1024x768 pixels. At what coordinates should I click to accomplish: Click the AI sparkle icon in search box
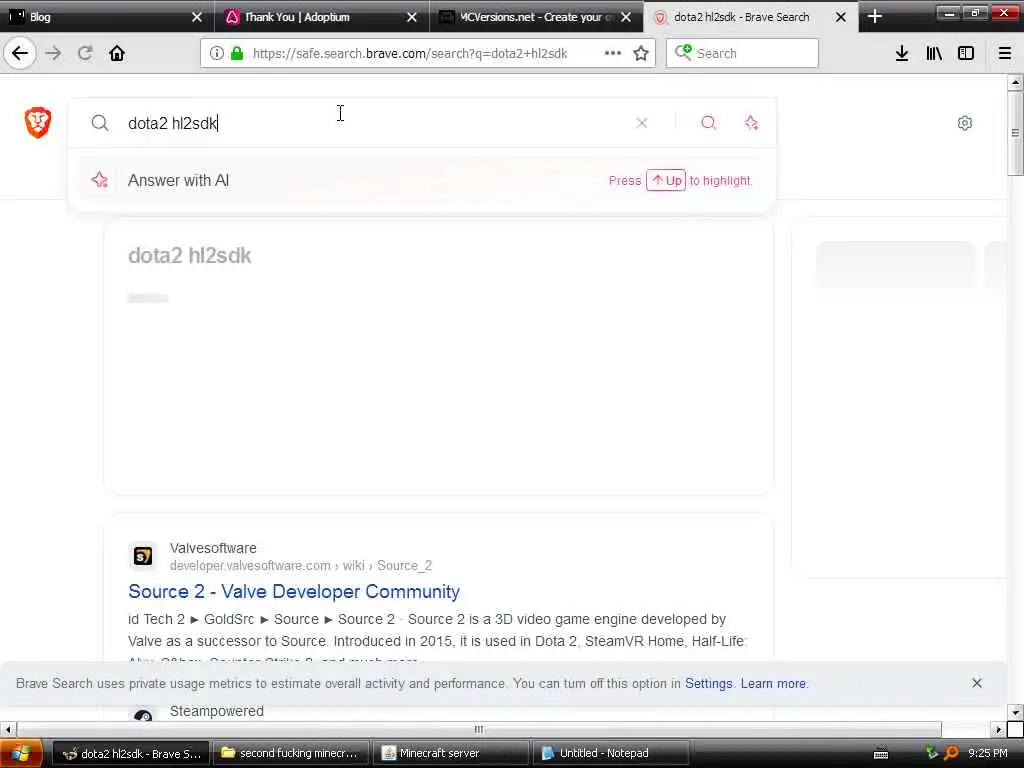pos(751,123)
